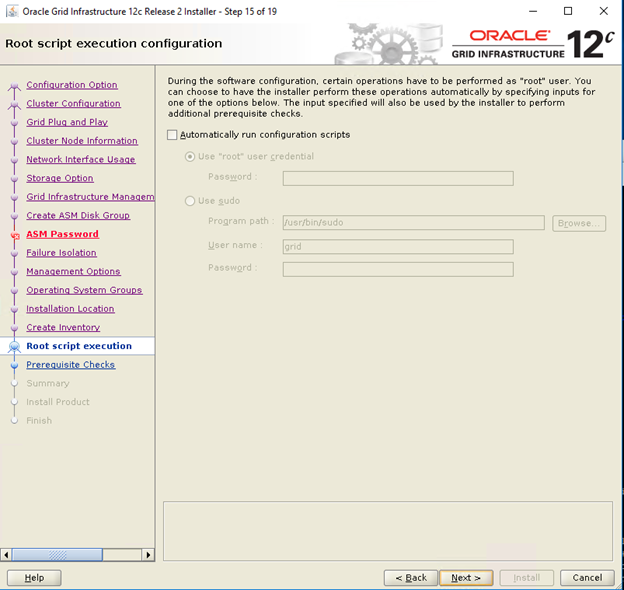Jump to Create ASM Disk Group step
This screenshot has height=590, width=624.
78,216
